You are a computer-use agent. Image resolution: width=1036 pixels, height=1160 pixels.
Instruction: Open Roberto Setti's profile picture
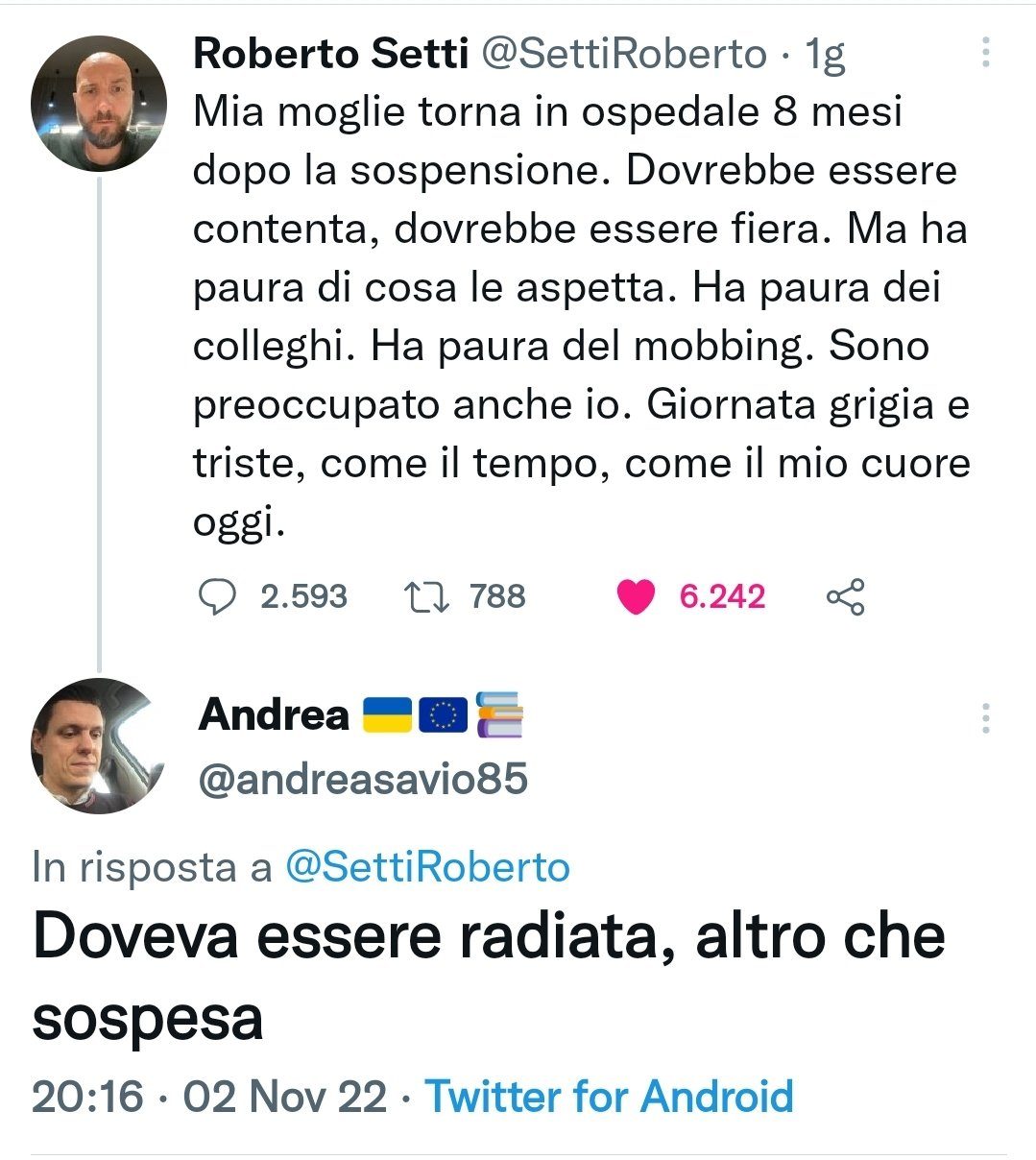coord(99,104)
